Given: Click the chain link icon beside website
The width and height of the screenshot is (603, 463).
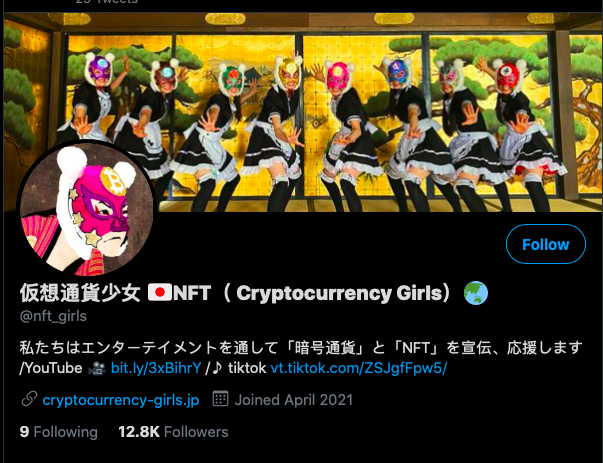Looking at the screenshot, I should 29,399.
